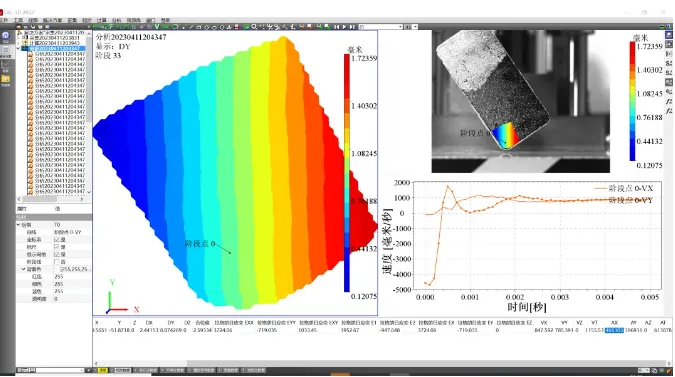
Task: Open the 分析 menu
Action: 116,20
